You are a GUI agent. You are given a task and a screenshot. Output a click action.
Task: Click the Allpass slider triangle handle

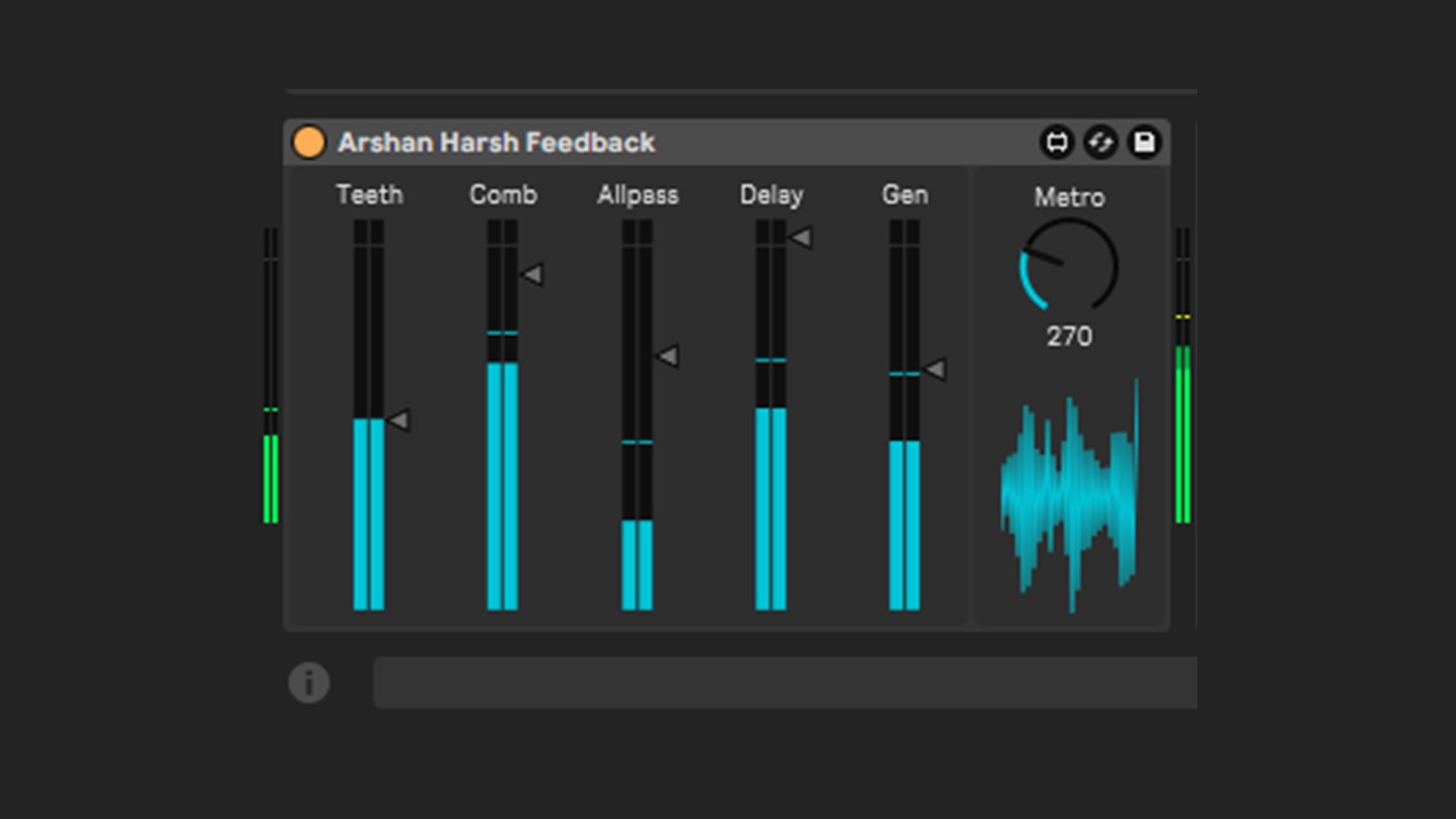668,356
